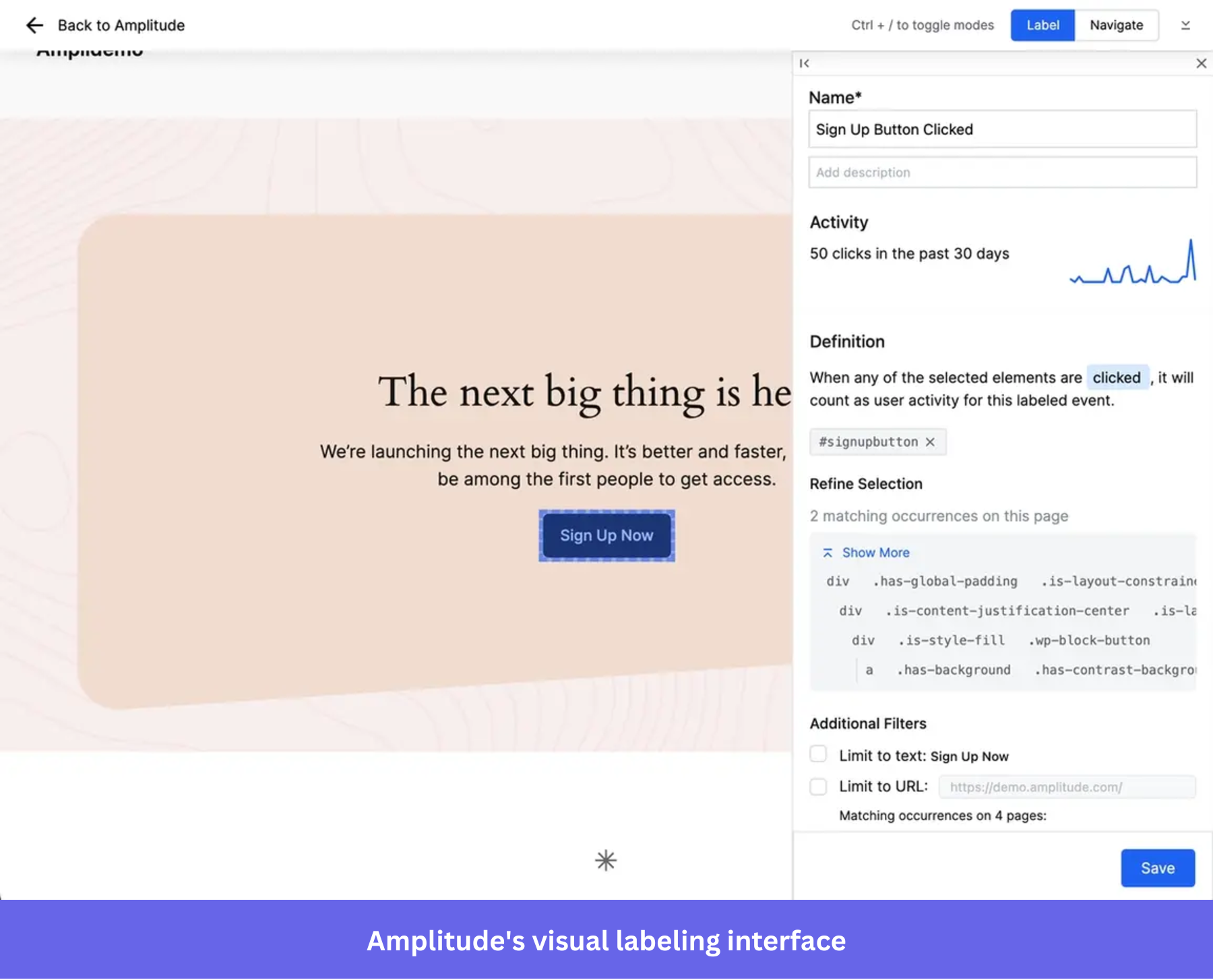
Task: Click the Limit to URL input field
Action: (1067, 787)
